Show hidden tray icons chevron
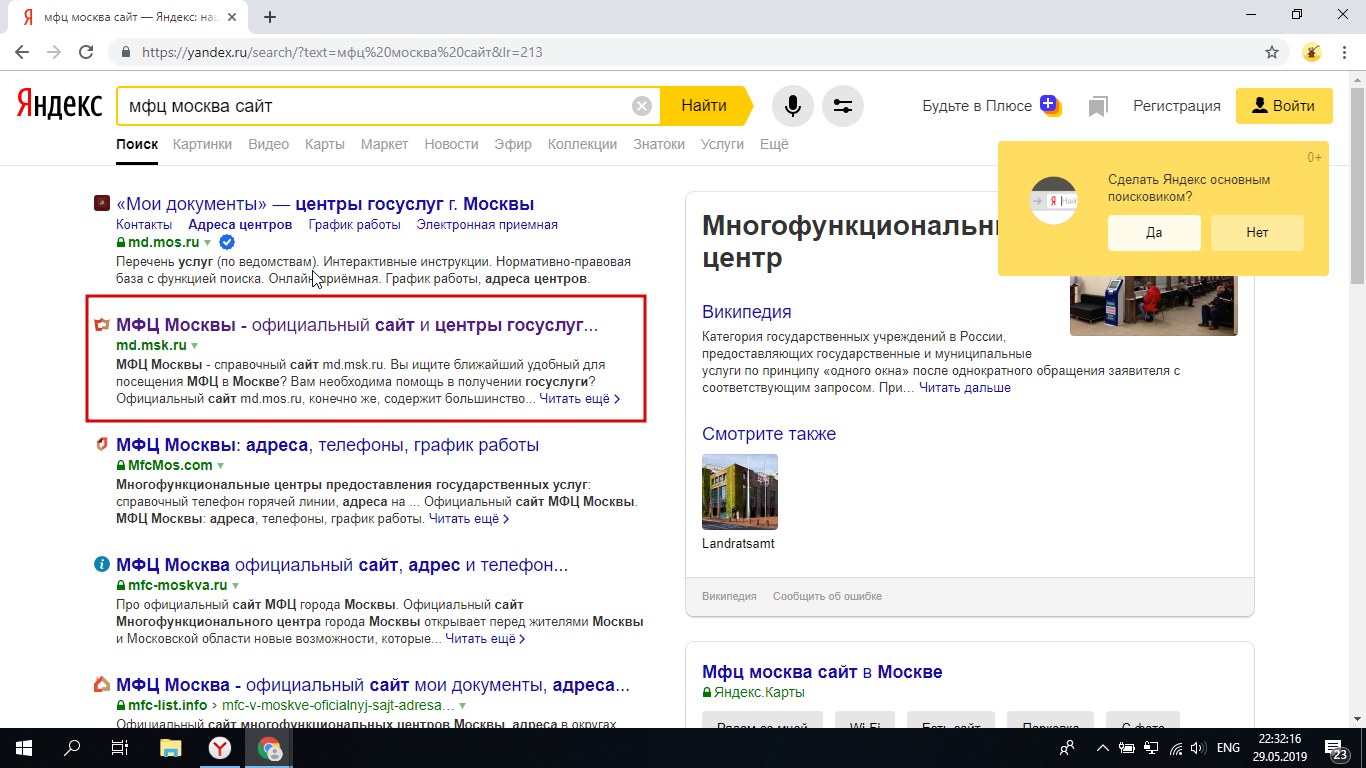Screen dimensions: 1366x768 1103,747
